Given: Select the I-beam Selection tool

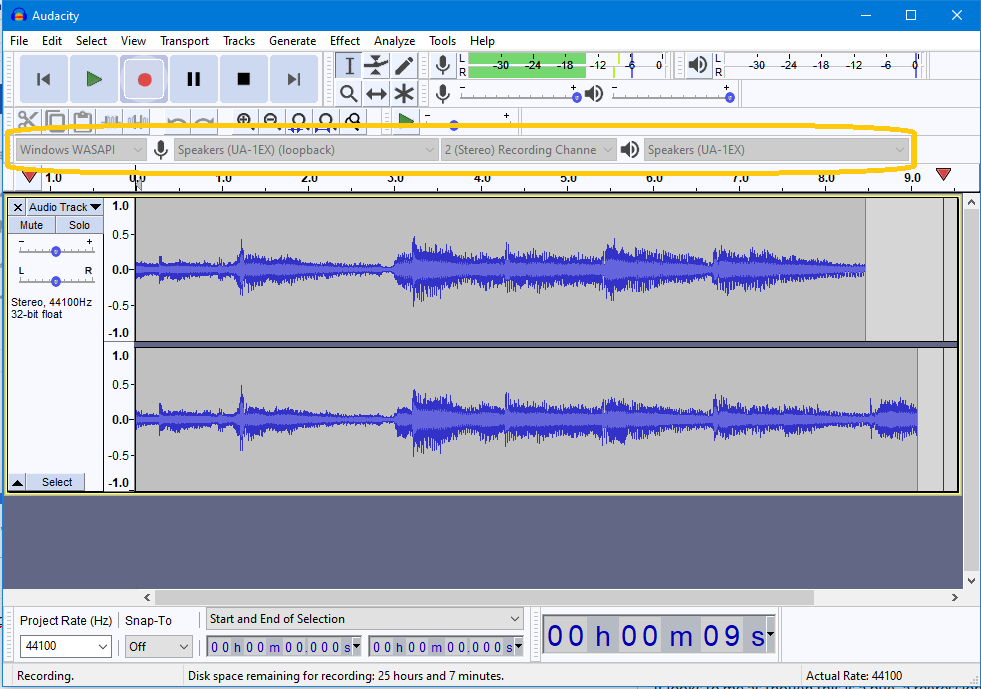Looking at the screenshot, I should [x=349, y=66].
